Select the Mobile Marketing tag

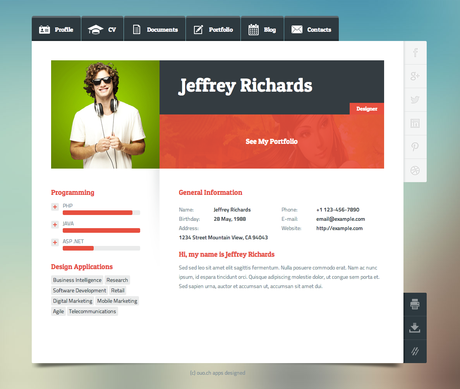[x=117, y=301]
